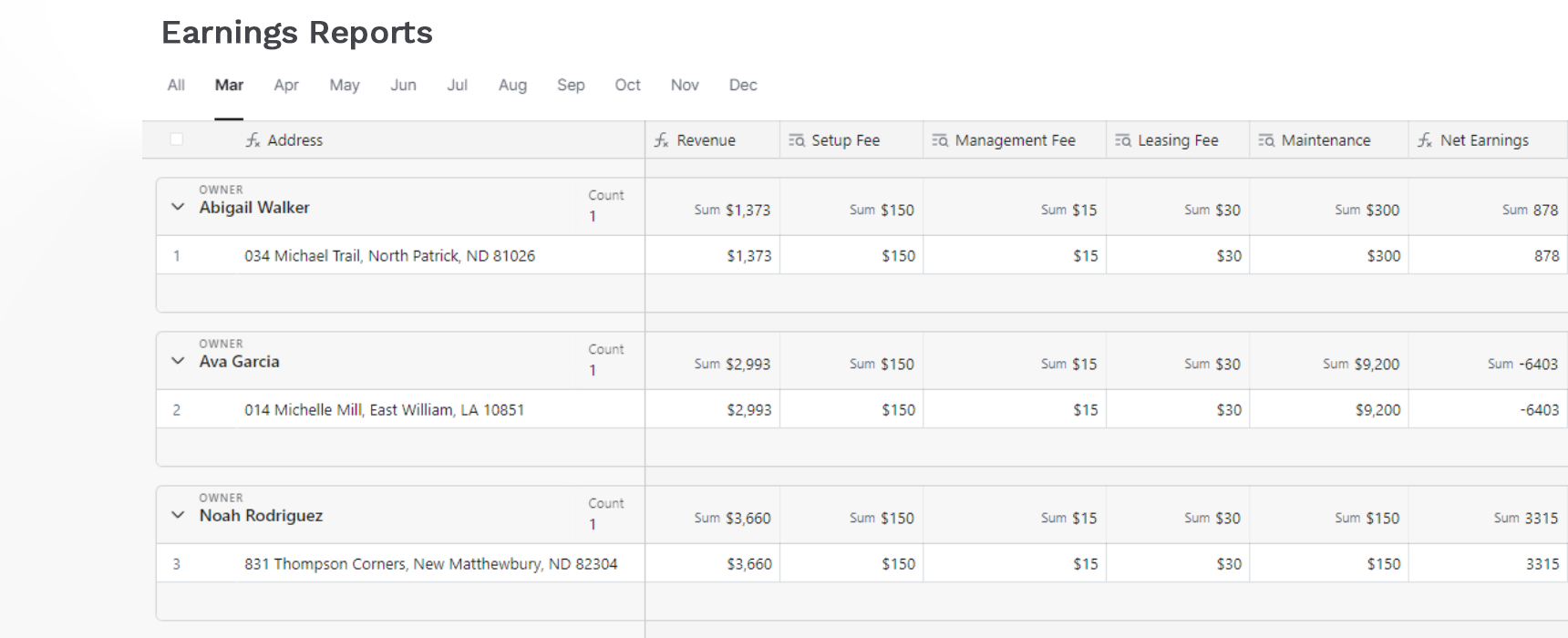Open the All view tab

(176, 85)
